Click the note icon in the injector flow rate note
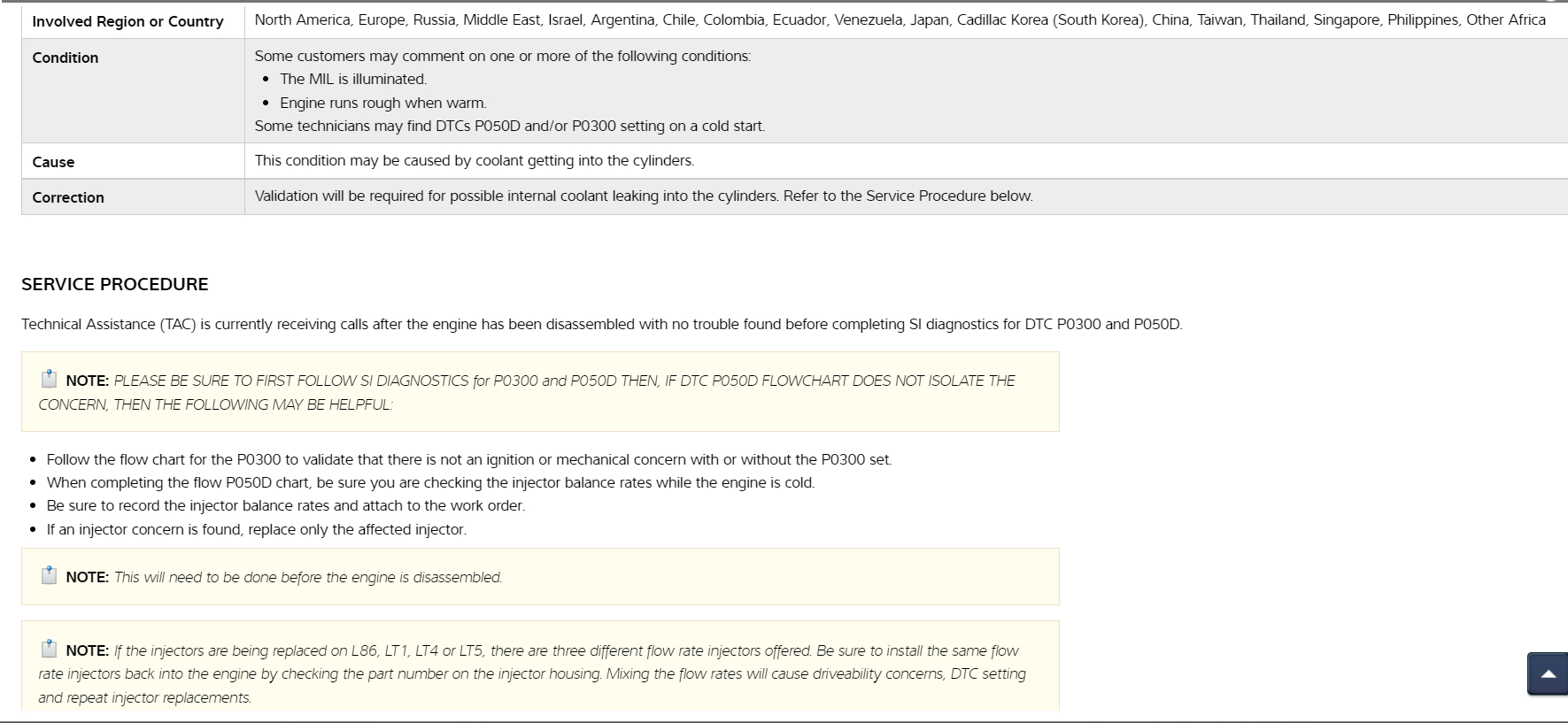1568x723 pixels. click(x=49, y=650)
